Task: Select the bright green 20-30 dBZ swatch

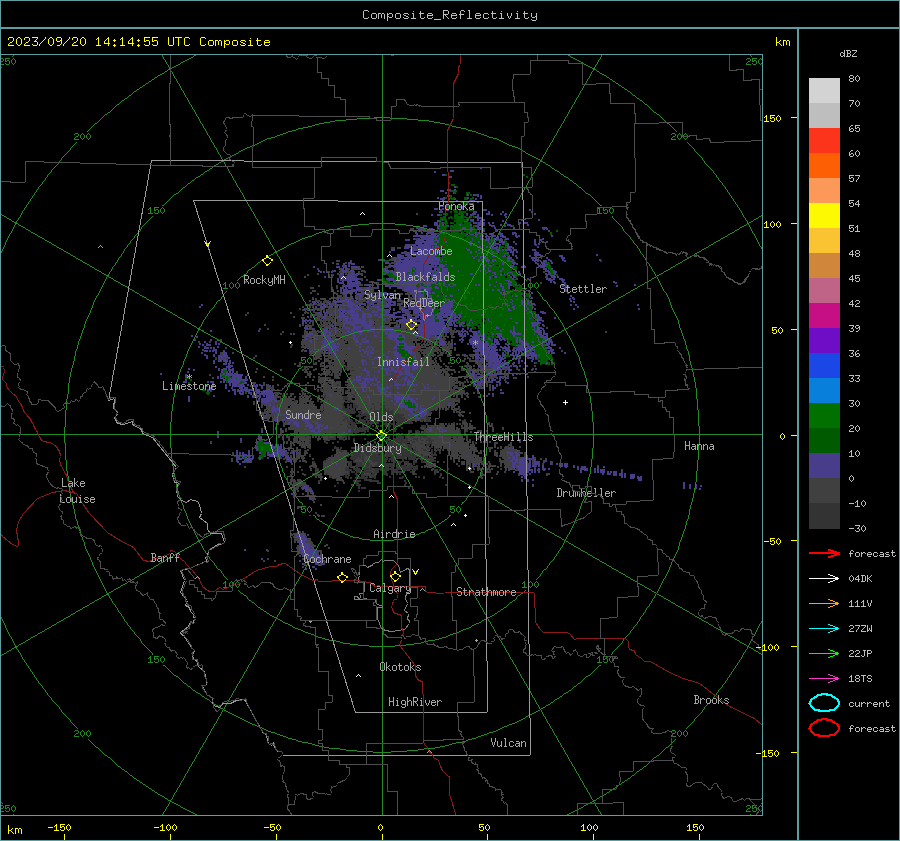Action: click(x=824, y=416)
